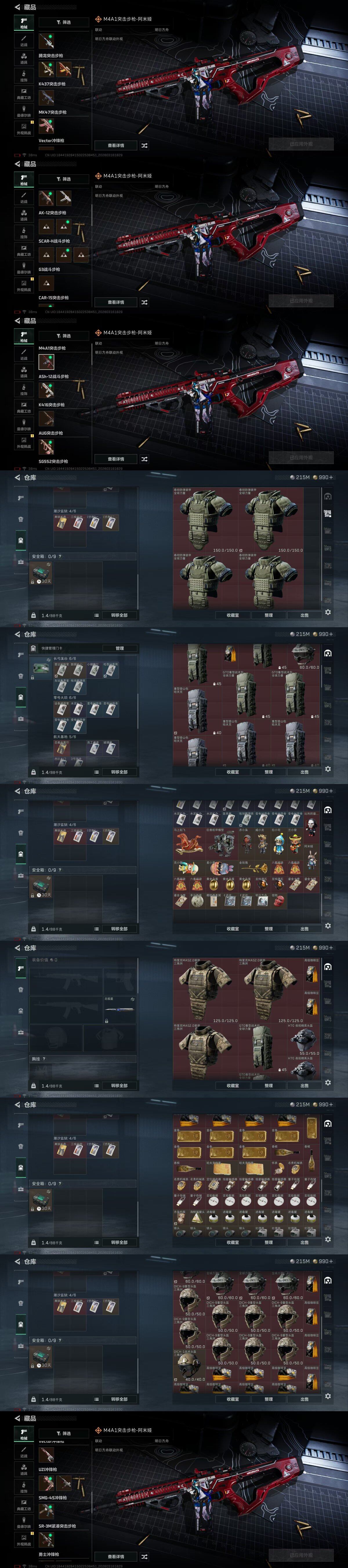
Task: Expand the 航天基地 5/6 keycard group
Action: tap(64, 736)
